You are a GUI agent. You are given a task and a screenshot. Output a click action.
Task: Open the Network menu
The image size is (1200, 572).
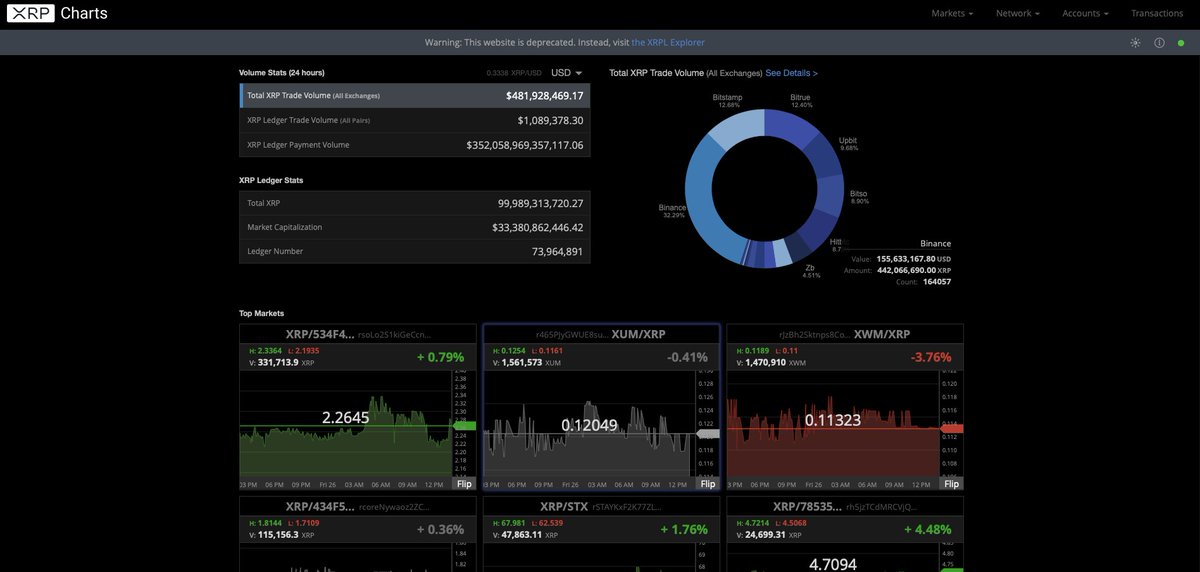(1018, 14)
